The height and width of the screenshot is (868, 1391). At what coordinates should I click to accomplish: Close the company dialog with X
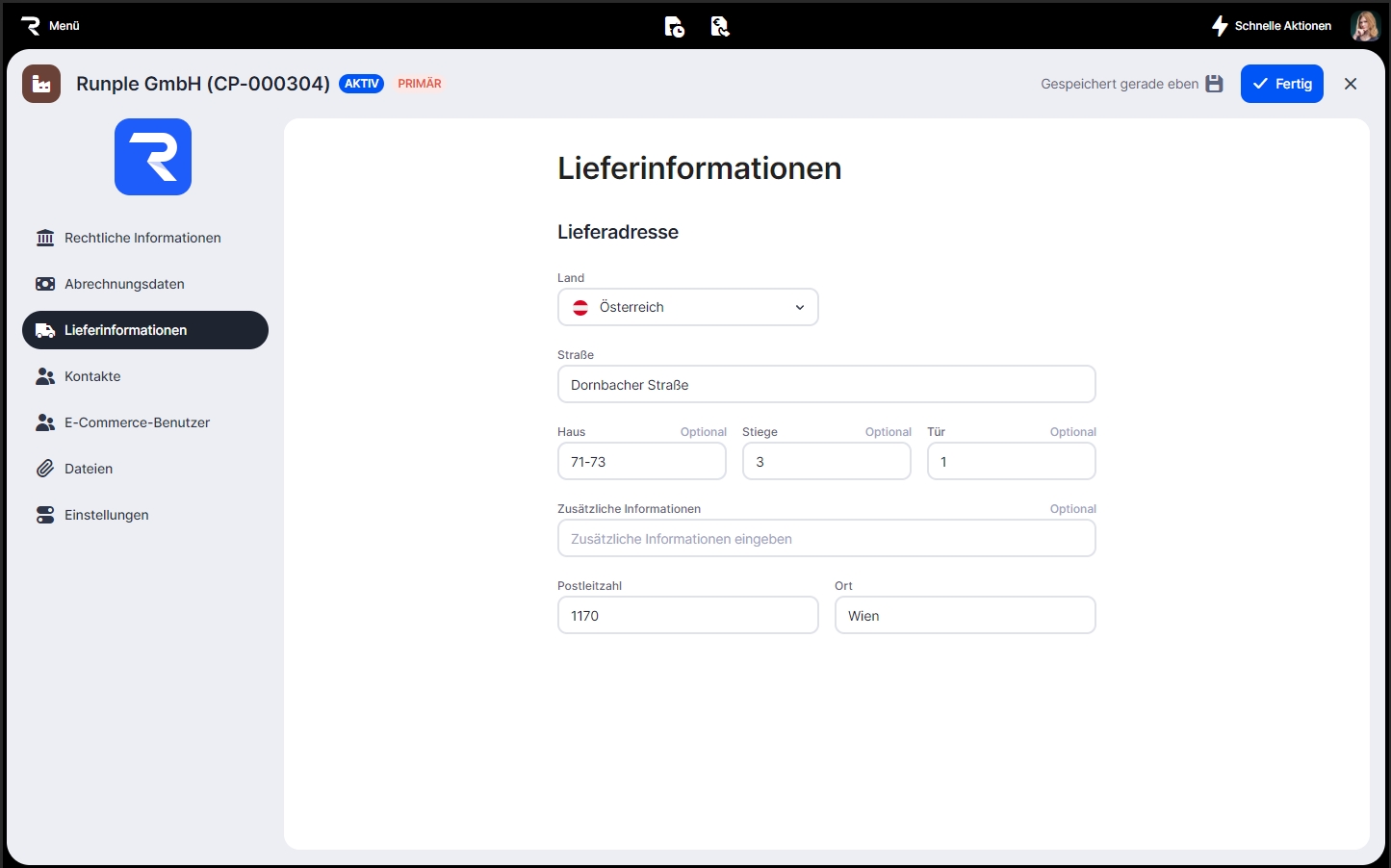pos(1350,84)
